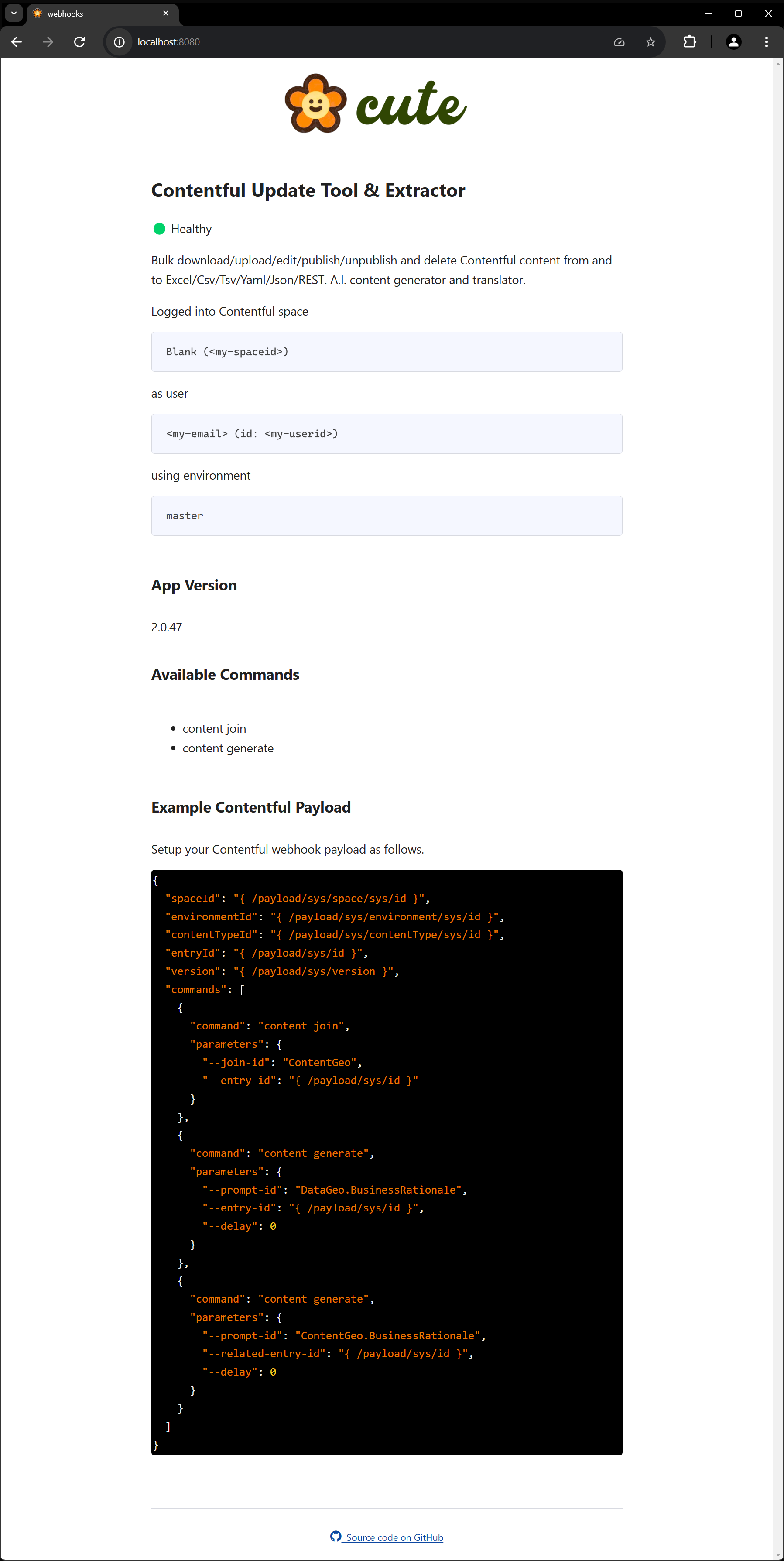This screenshot has height=1561, width=784.
Task: Click the content join list item
Action: point(215,728)
